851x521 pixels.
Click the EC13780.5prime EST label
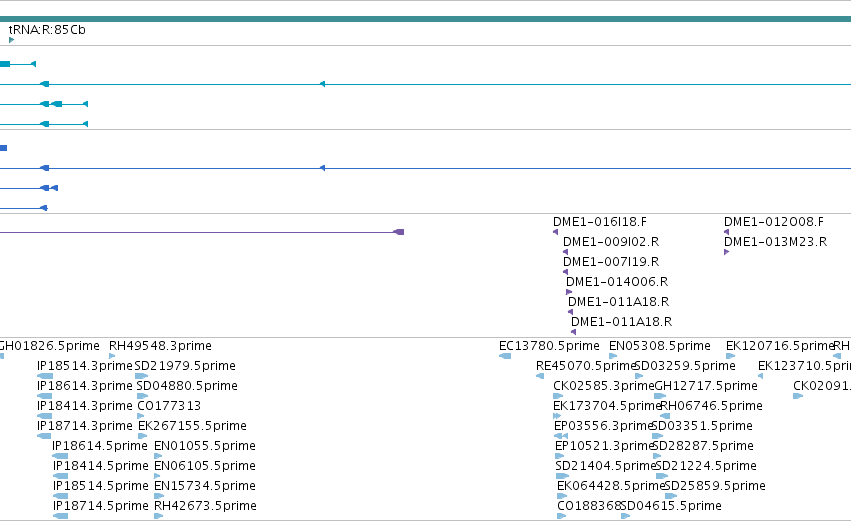pos(549,346)
